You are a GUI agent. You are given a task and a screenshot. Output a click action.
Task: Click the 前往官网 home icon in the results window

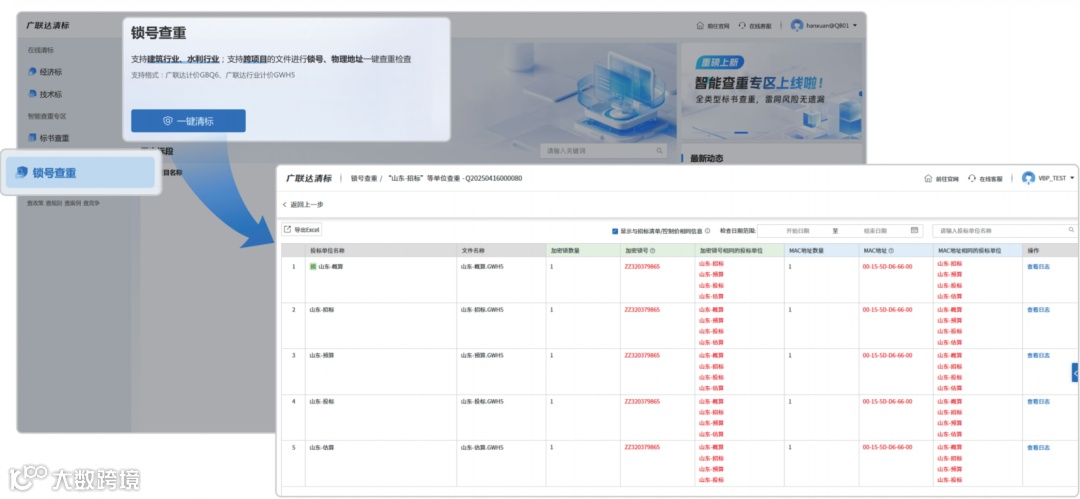coord(929,179)
